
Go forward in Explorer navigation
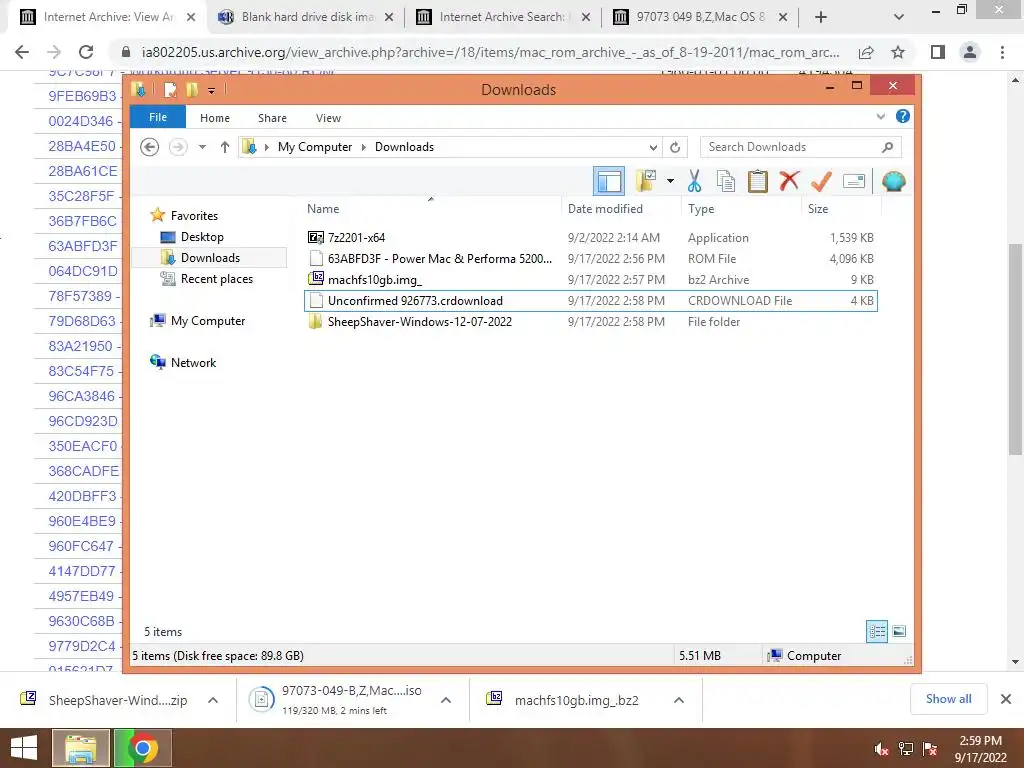click(178, 147)
